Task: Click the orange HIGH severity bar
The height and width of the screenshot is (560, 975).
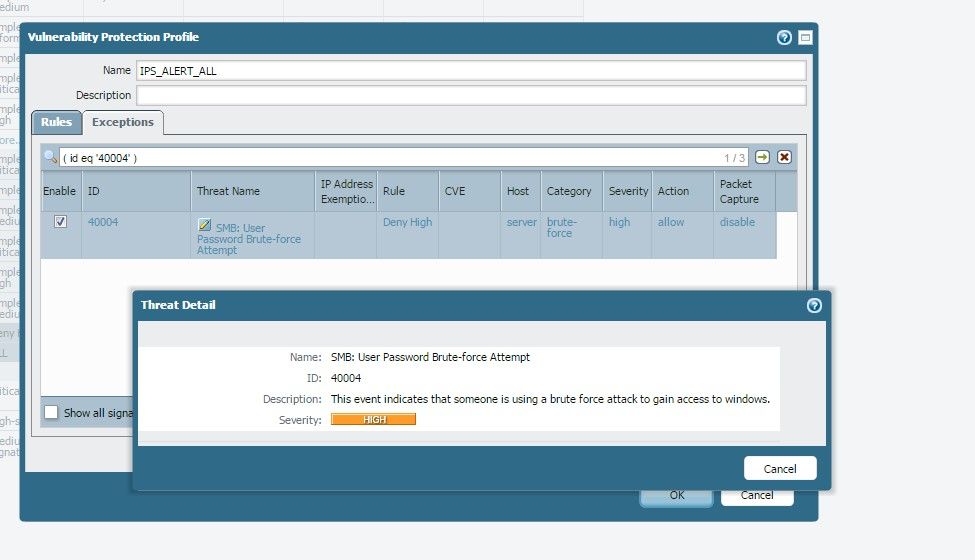Action: point(373,420)
